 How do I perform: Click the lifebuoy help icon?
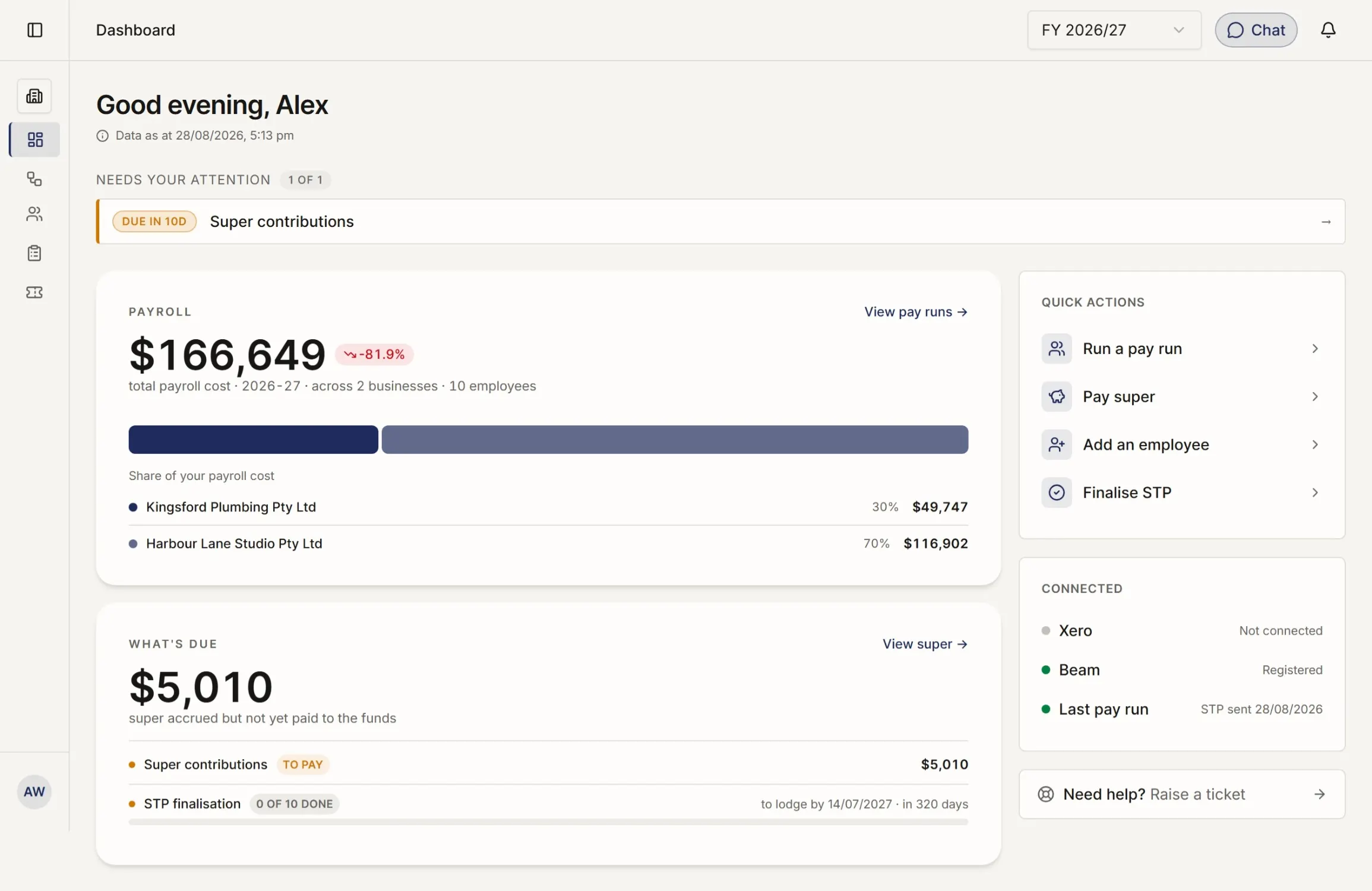[1045, 794]
